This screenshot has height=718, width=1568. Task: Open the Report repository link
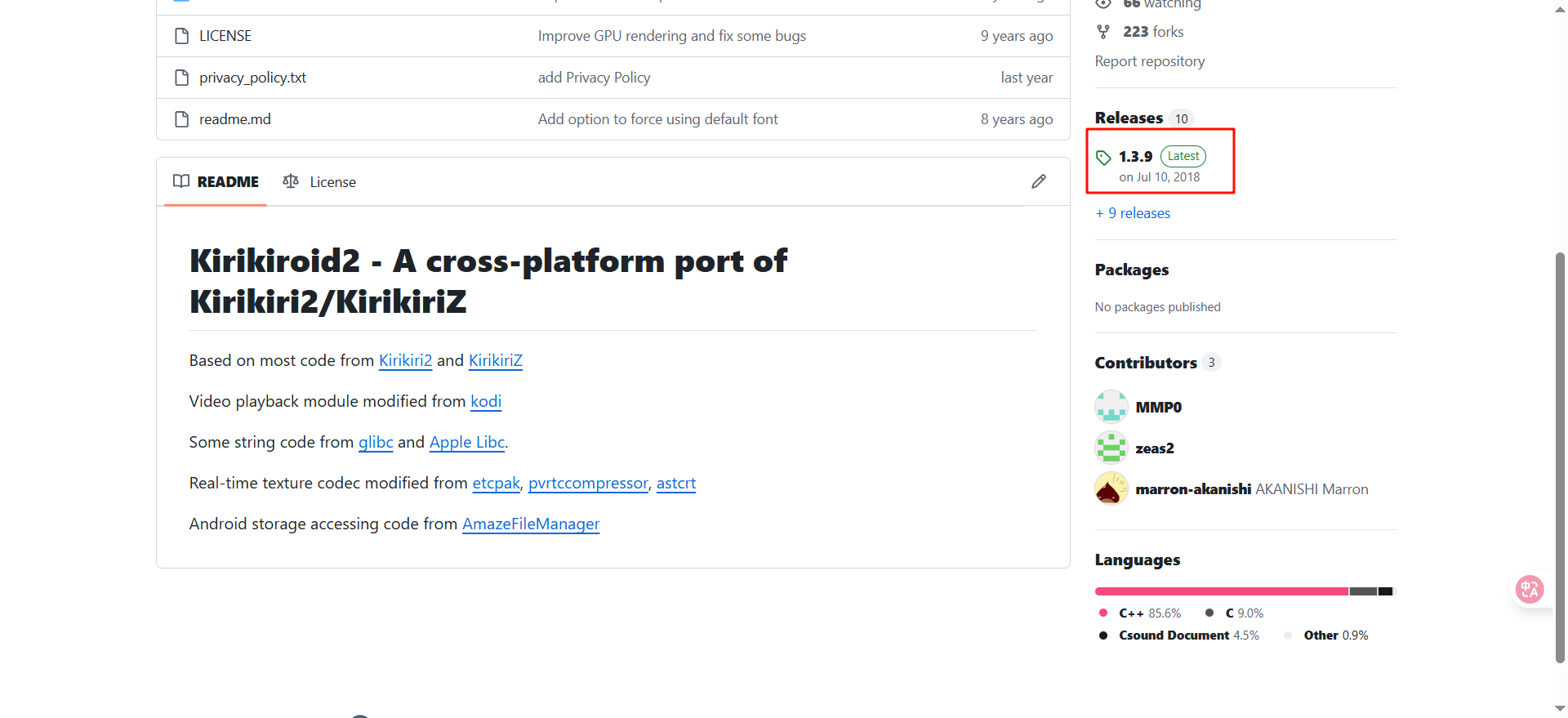pos(1149,61)
